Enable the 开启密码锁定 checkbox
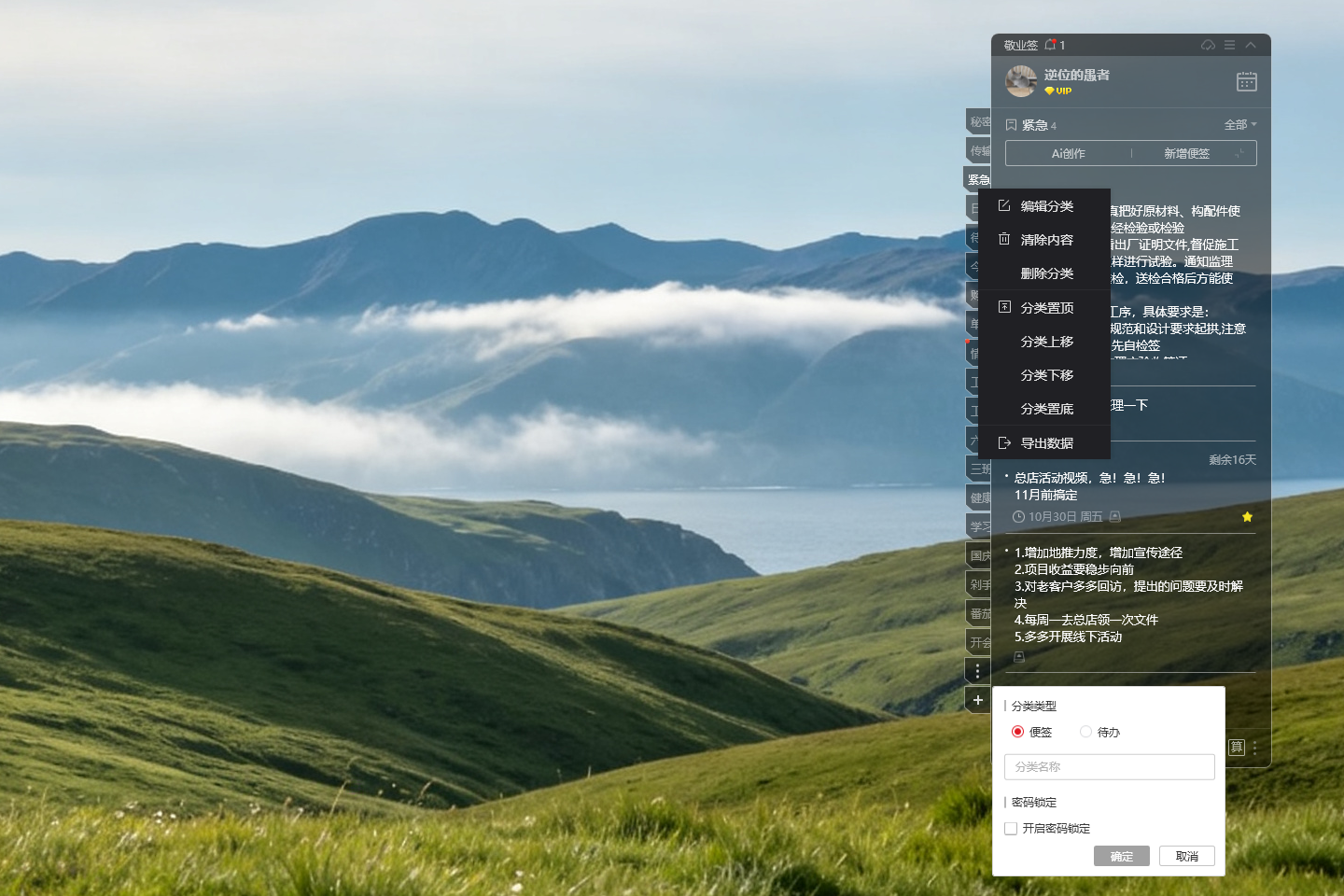This screenshot has width=1344, height=896. point(1011,829)
